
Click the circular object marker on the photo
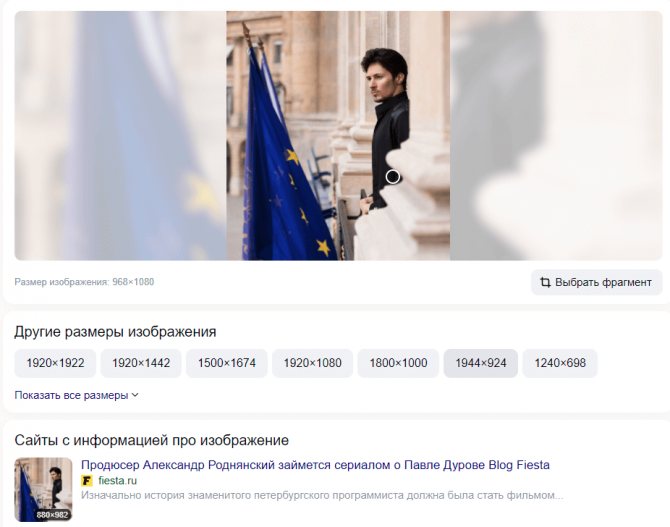[x=393, y=177]
